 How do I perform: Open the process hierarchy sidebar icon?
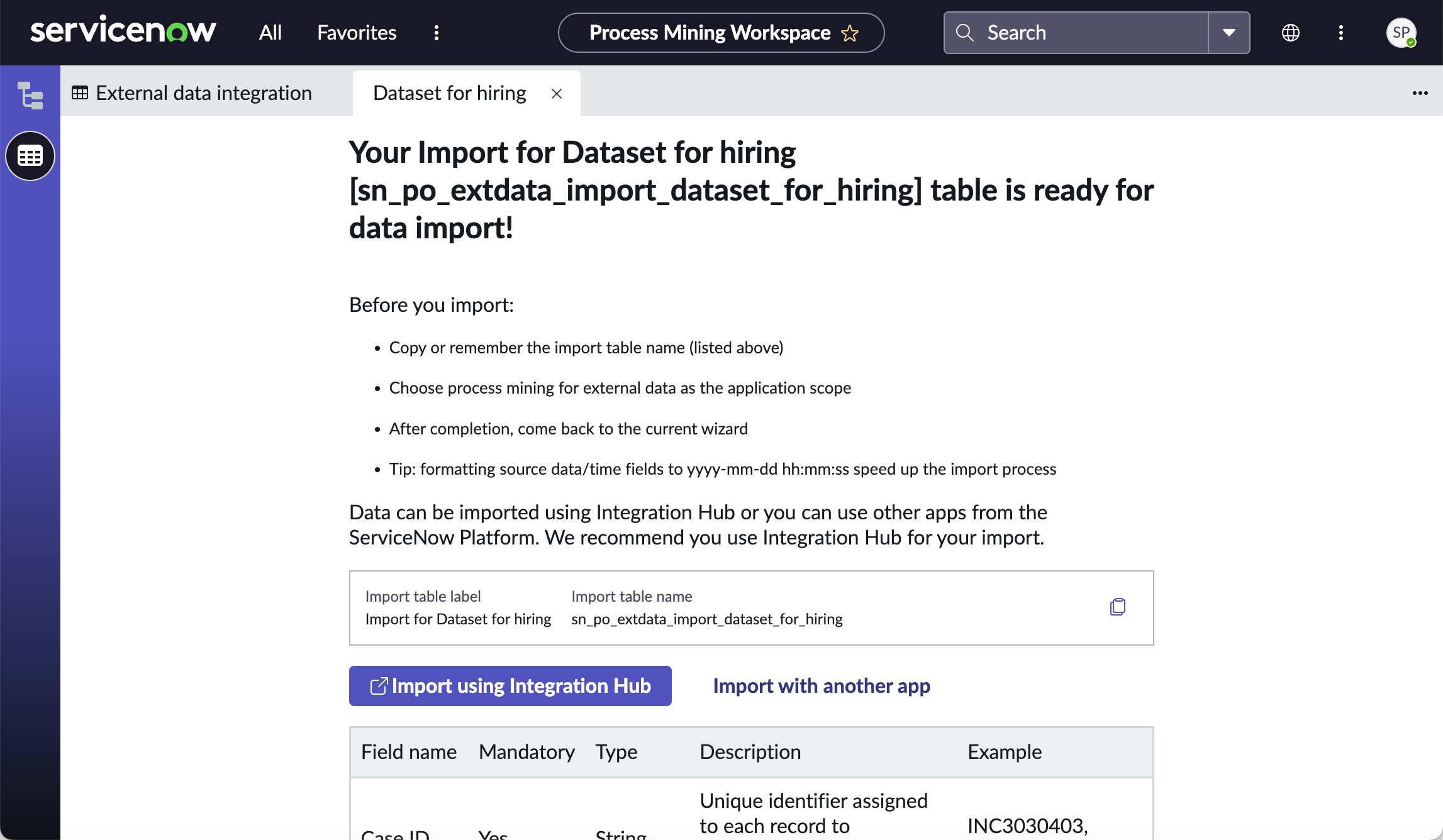(30, 96)
